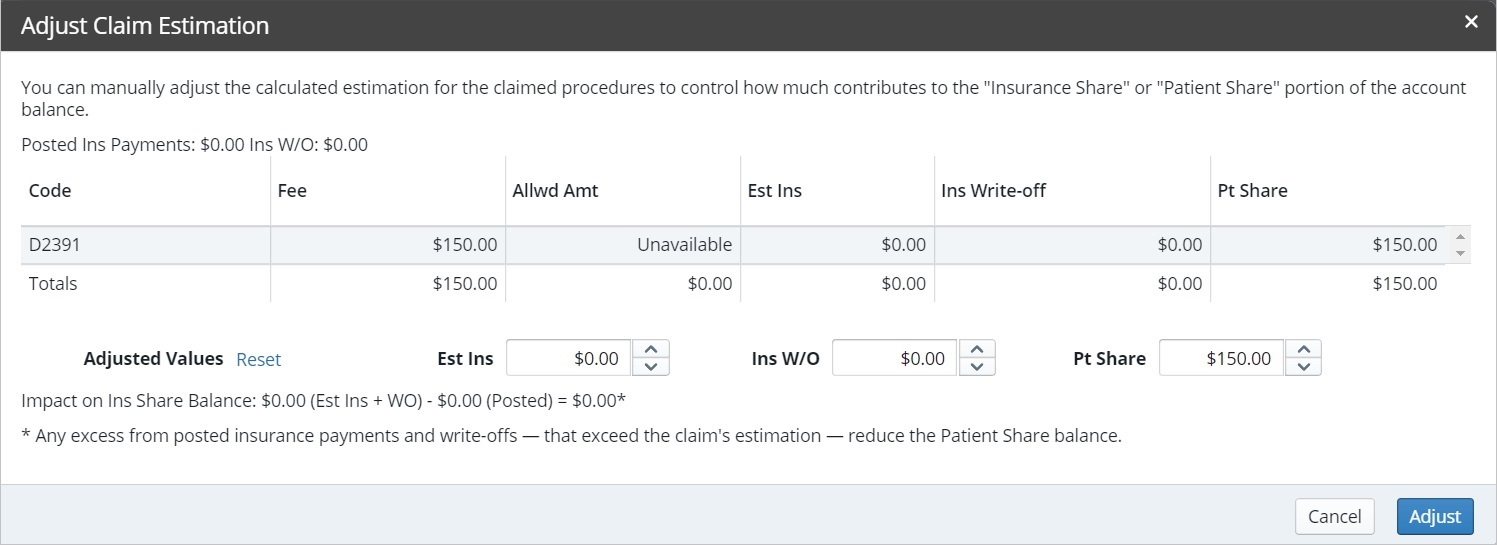Click the Code column header
The image size is (1497, 545).
coord(50,190)
